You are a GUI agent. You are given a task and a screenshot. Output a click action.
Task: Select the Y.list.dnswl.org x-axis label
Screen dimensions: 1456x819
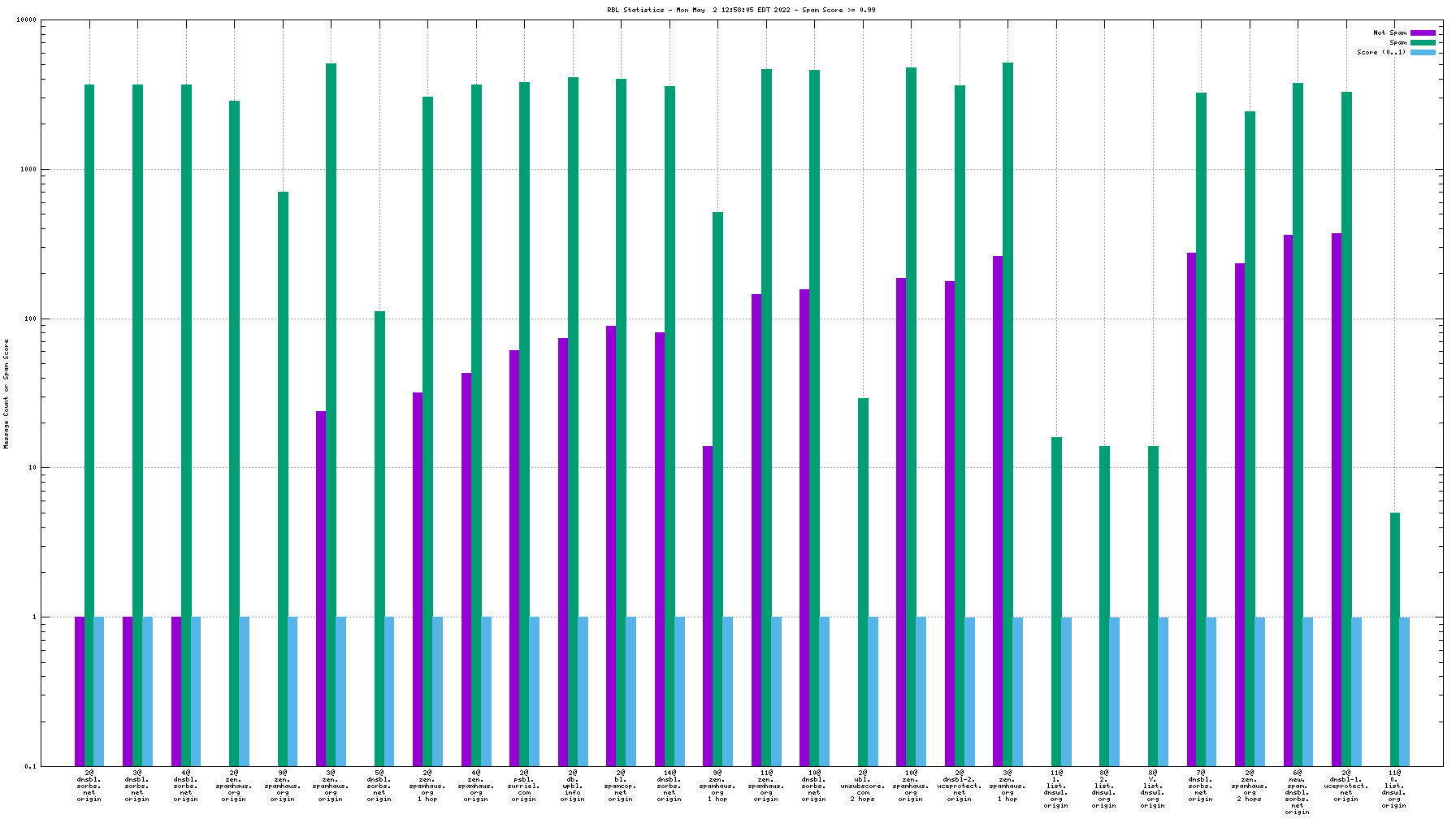[x=1153, y=789]
